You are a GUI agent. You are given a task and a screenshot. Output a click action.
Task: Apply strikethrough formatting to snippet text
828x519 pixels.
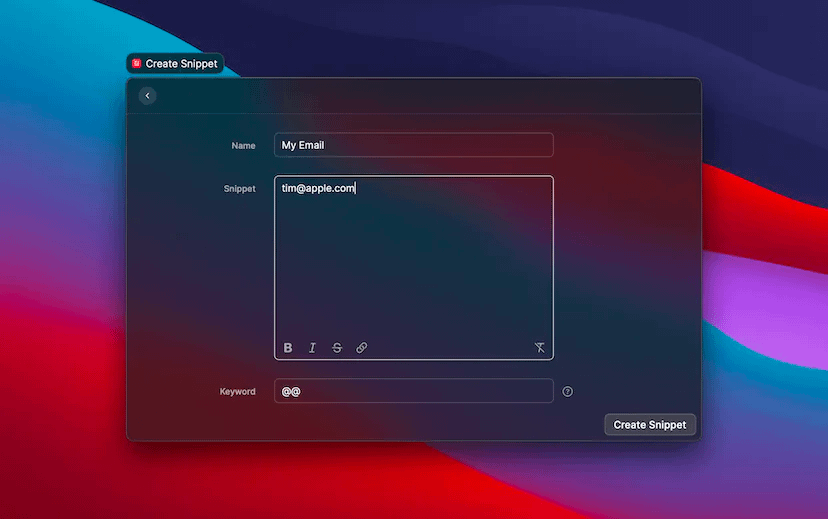click(x=337, y=348)
